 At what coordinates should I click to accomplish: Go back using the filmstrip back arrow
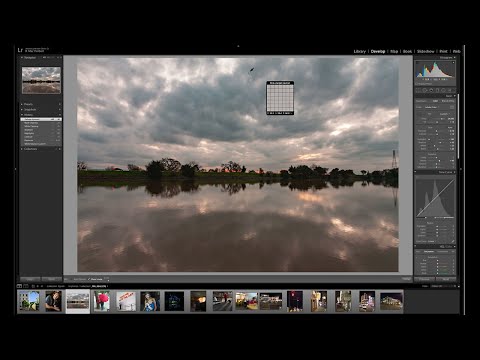coord(38,286)
